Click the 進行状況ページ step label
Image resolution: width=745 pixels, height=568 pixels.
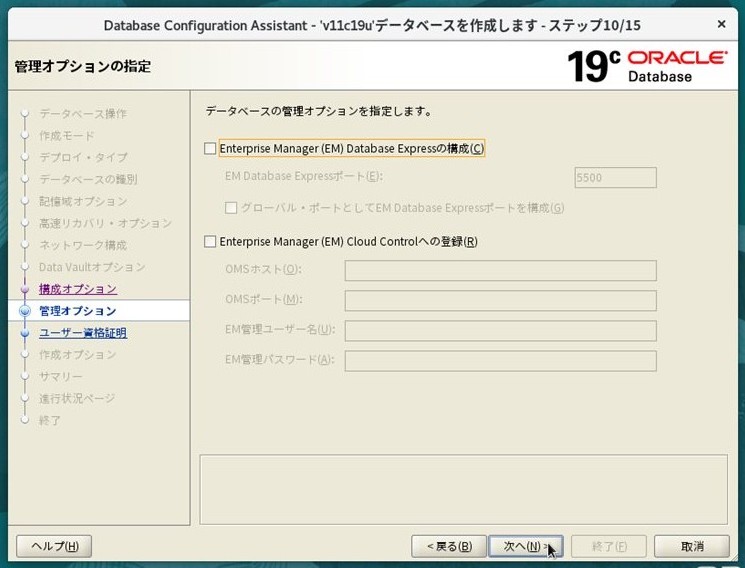(77, 398)
